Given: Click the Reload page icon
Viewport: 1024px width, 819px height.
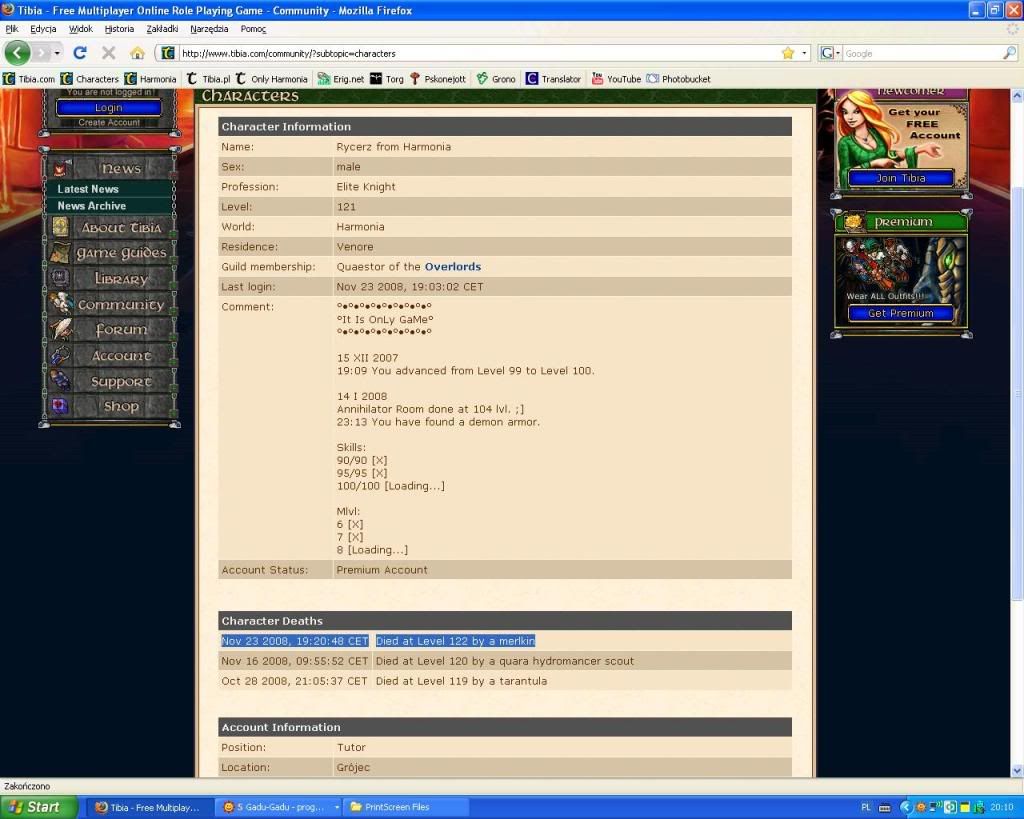Looking at the screenshot, I should (80, 53).
